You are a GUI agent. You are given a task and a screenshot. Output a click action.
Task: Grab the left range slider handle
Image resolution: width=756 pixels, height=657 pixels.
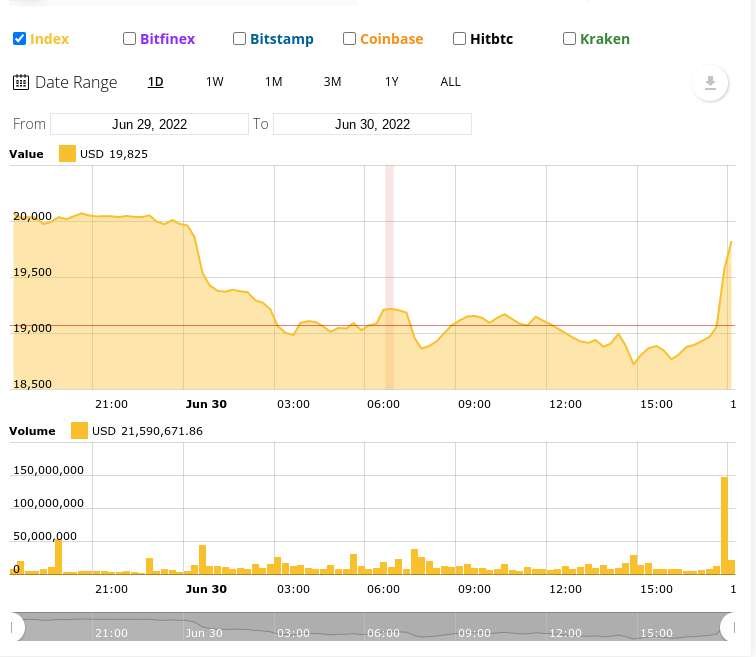16,627
